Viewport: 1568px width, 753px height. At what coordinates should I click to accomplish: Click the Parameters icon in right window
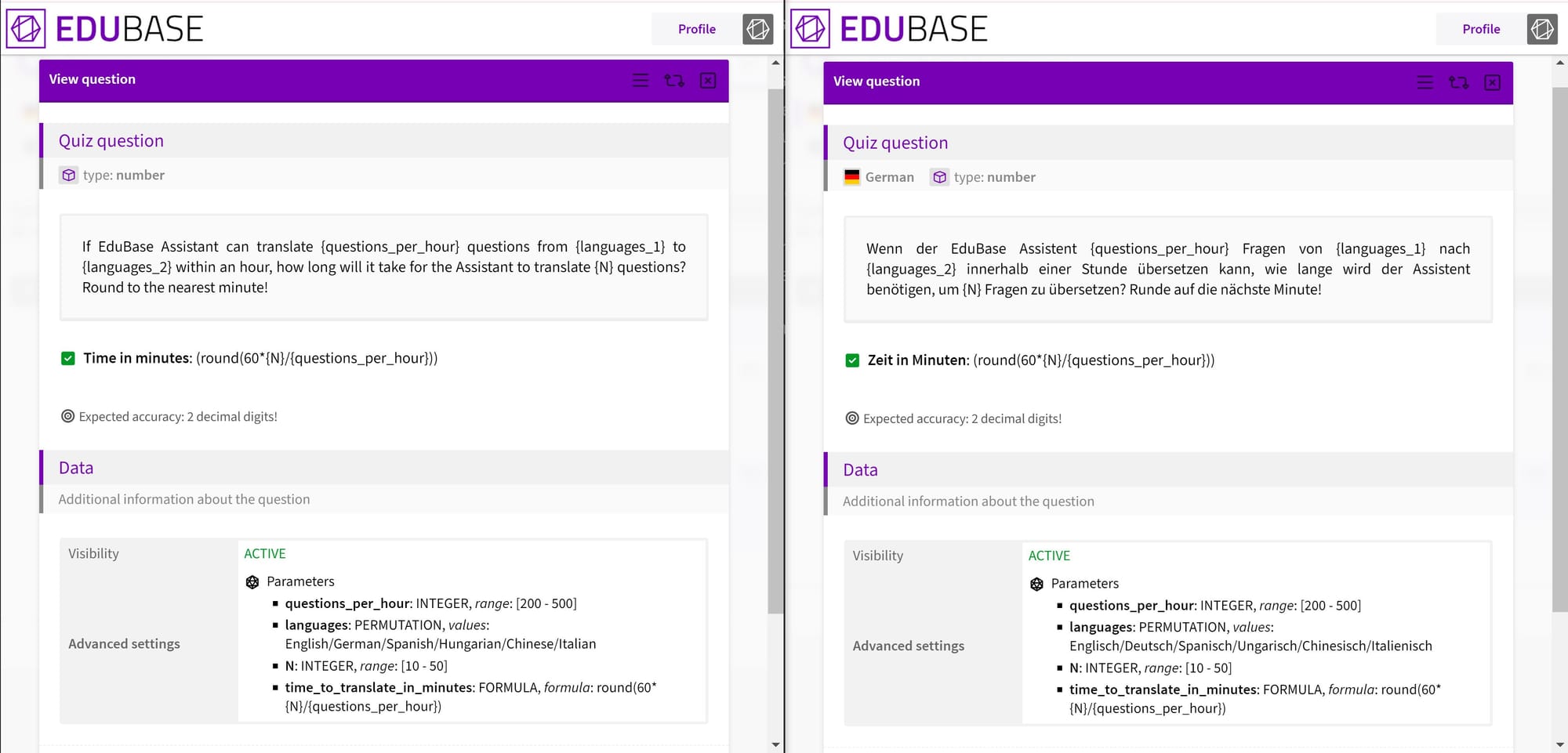point(1036,584)
